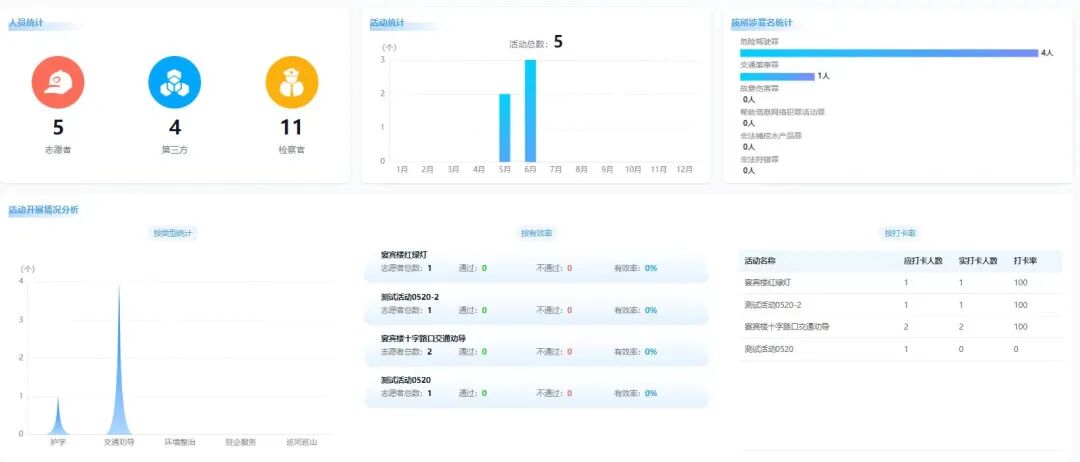The image size is (1080, 462).
Task: Click the 1人 value beside 交通肇事罪
Action: tap(824, 76)
